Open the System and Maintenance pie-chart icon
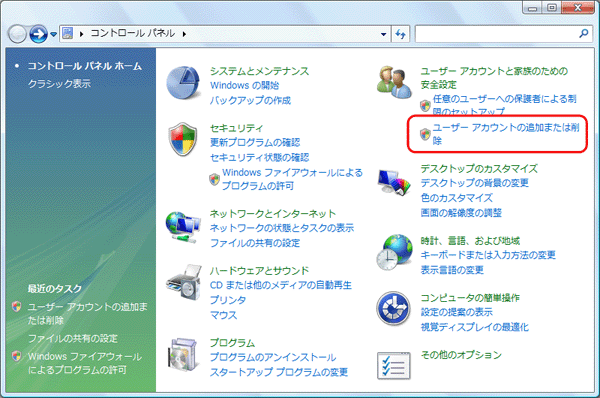 pos(183,83)
